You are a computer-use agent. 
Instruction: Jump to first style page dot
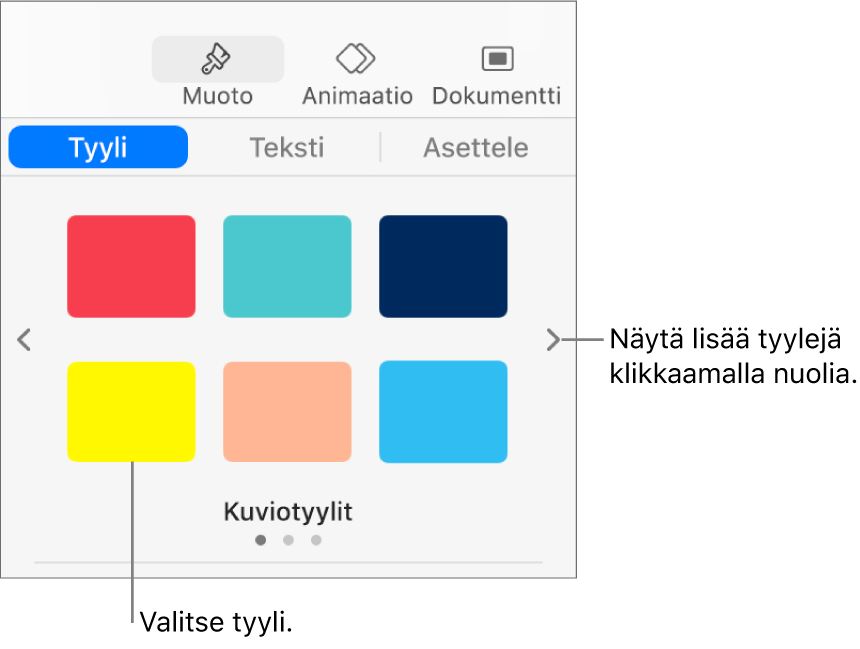coord(260,540)
